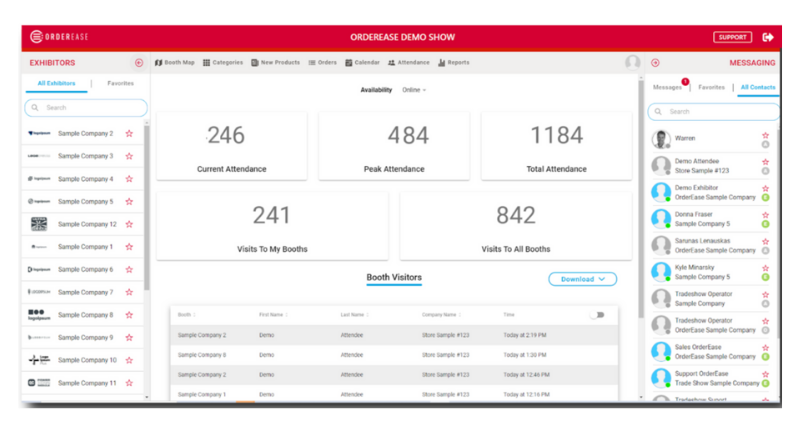Open Sample Company 12 exhibitor

(81, 224)
